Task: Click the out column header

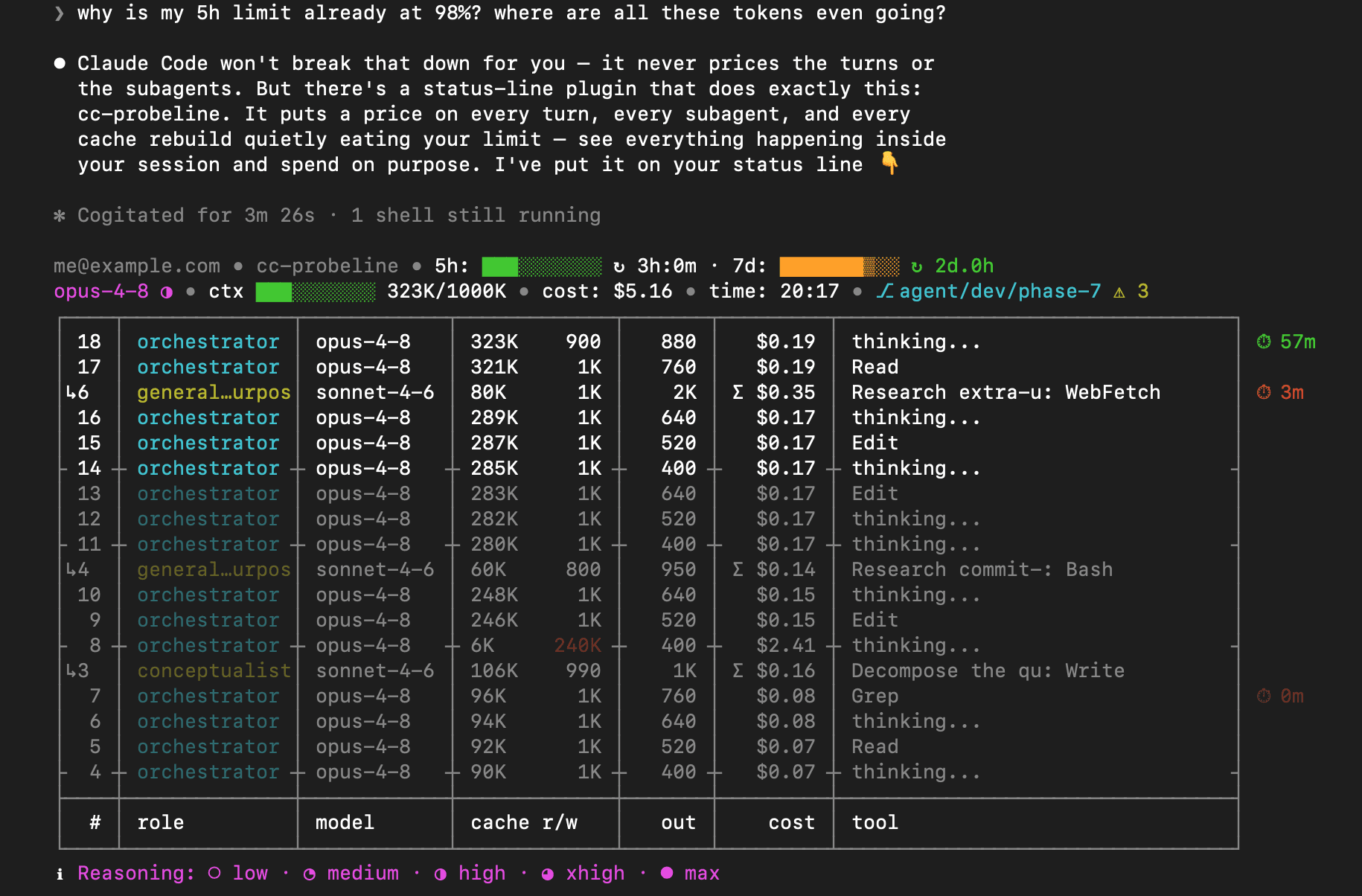Action: click(678, 822)
